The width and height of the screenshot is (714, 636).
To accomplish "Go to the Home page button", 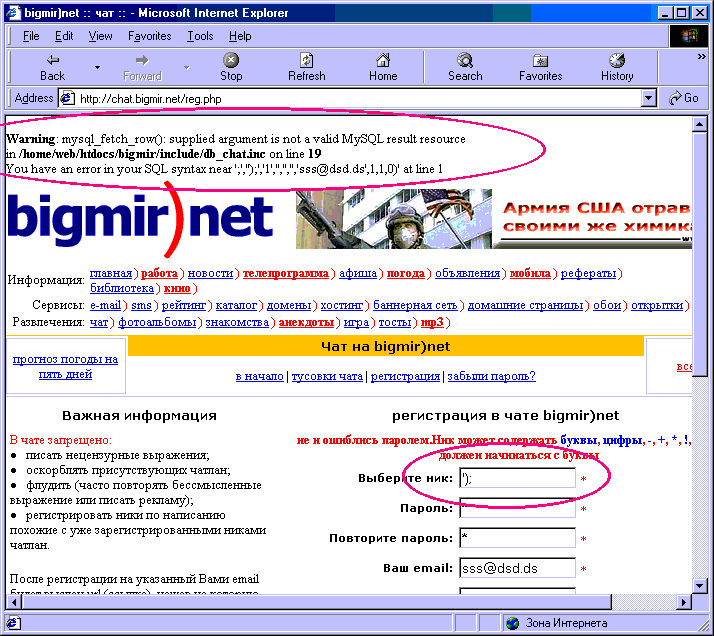I will click(x=383, y=67).
